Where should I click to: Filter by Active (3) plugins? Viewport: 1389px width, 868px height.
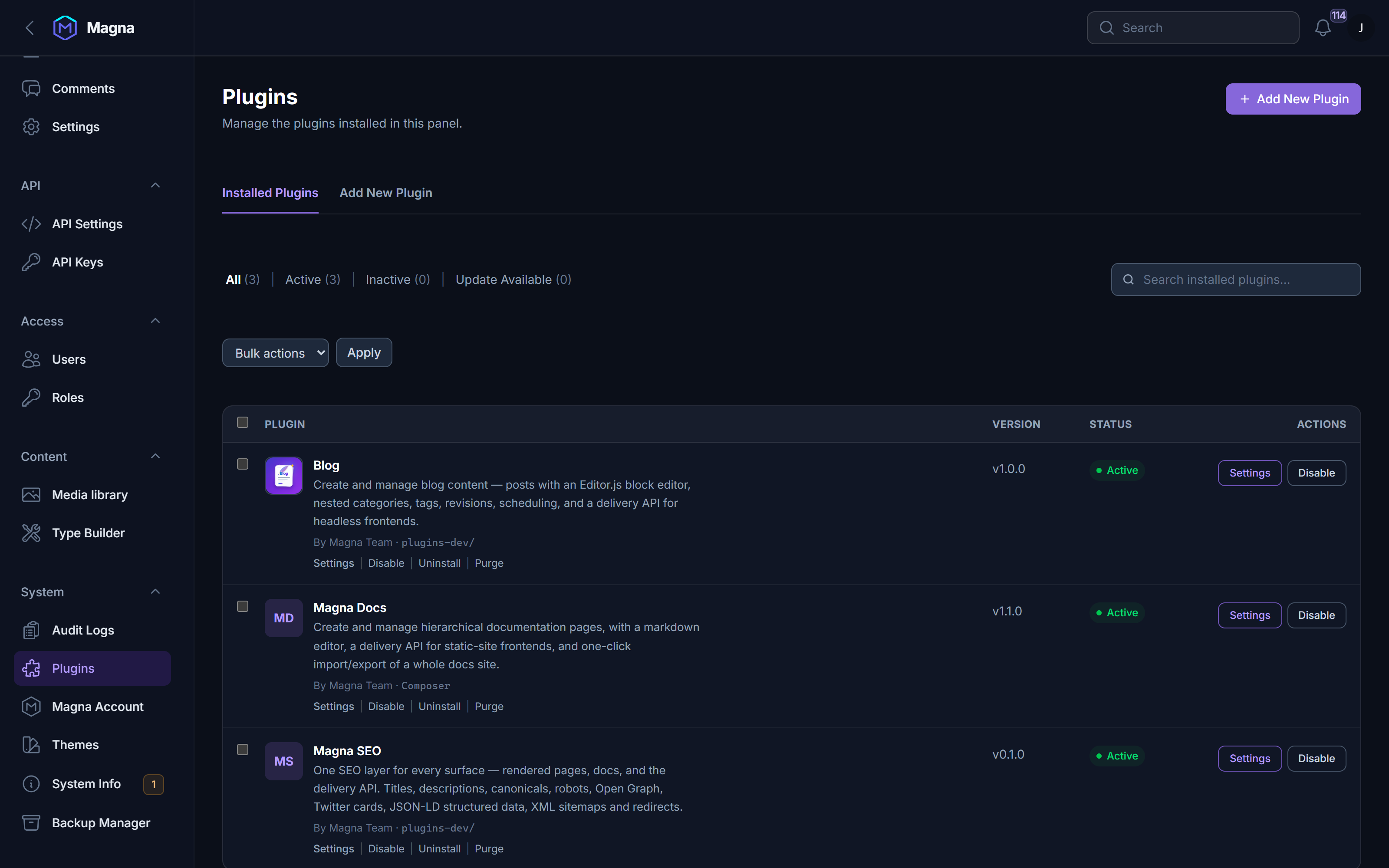pyautogui.click(x=313, y=279)
